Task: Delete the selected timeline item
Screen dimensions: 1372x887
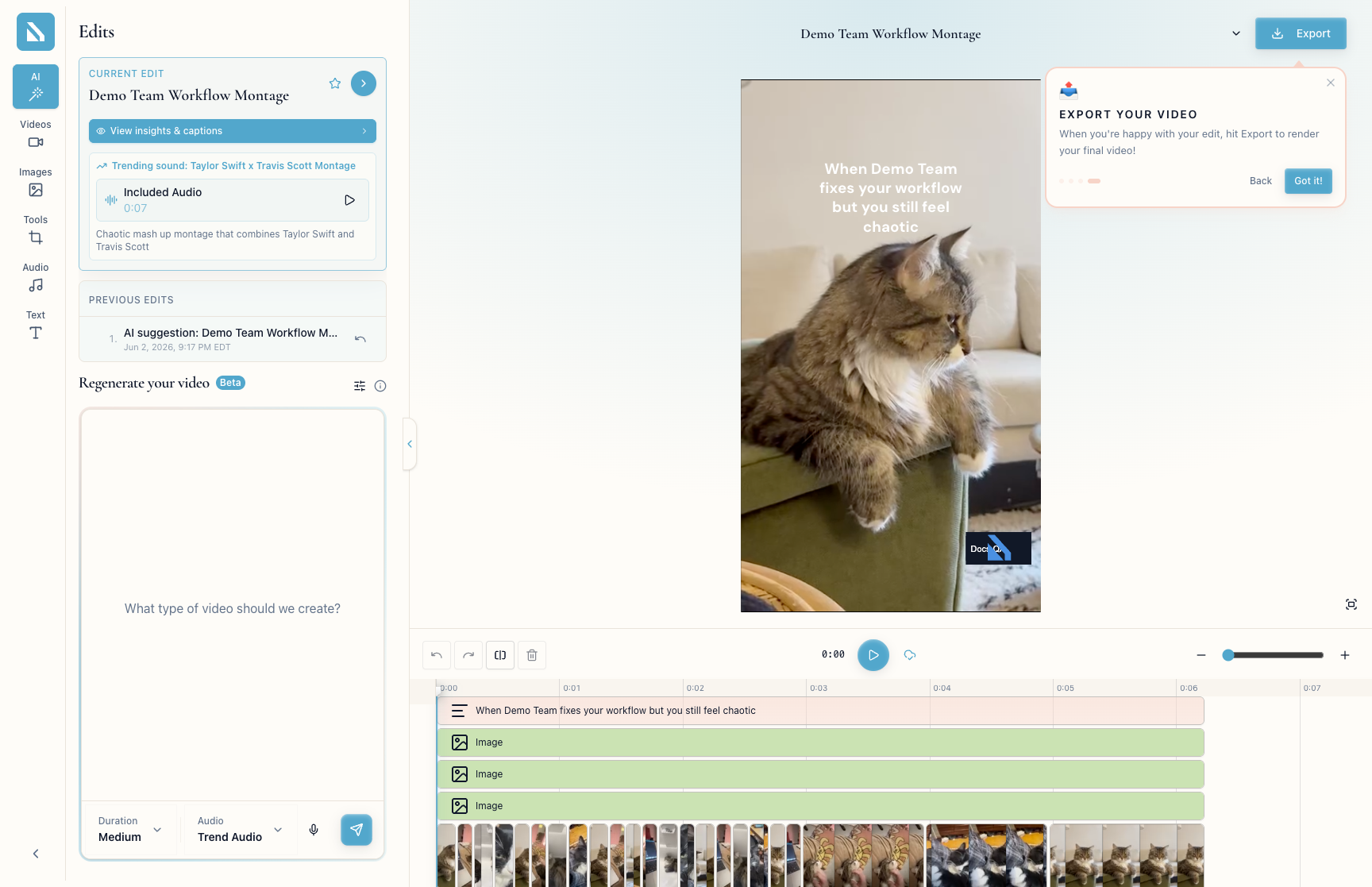Action: [532, 655]
